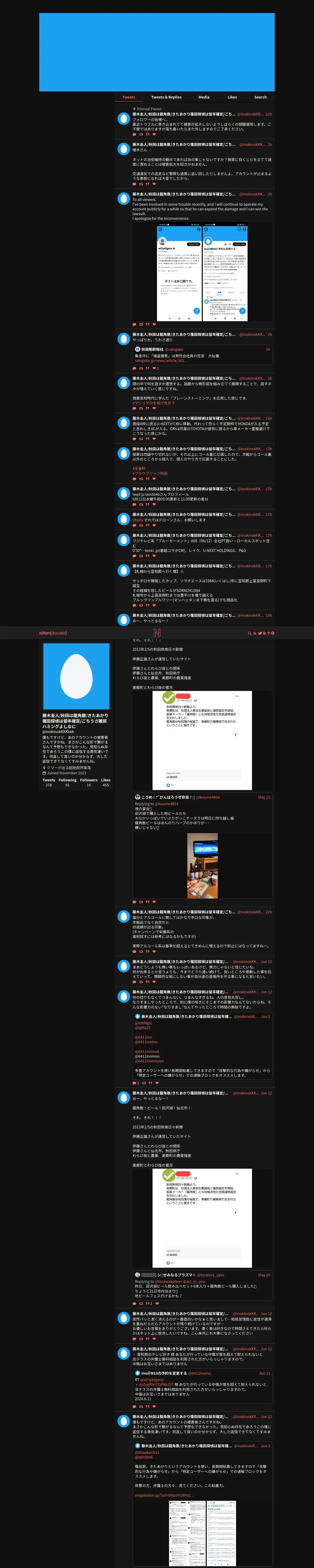Open the megalodon.jp archive link
Viewport: 314px width, 1568px height.
[164, 1495]
